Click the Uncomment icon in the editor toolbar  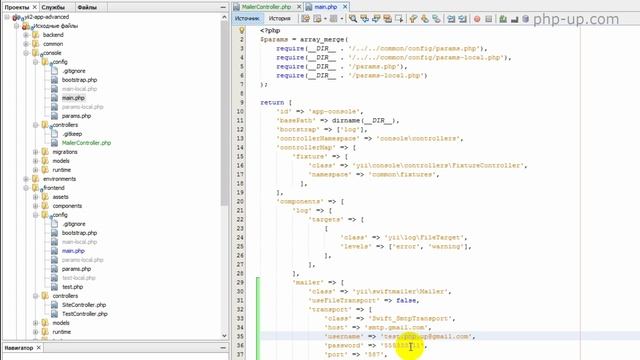point(514,19)
